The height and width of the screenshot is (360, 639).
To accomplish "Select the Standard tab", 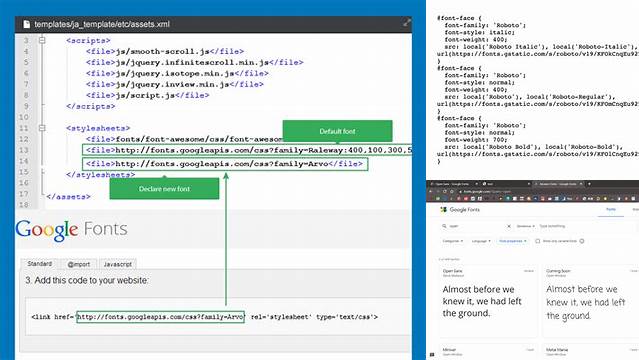I will [39, 264].
